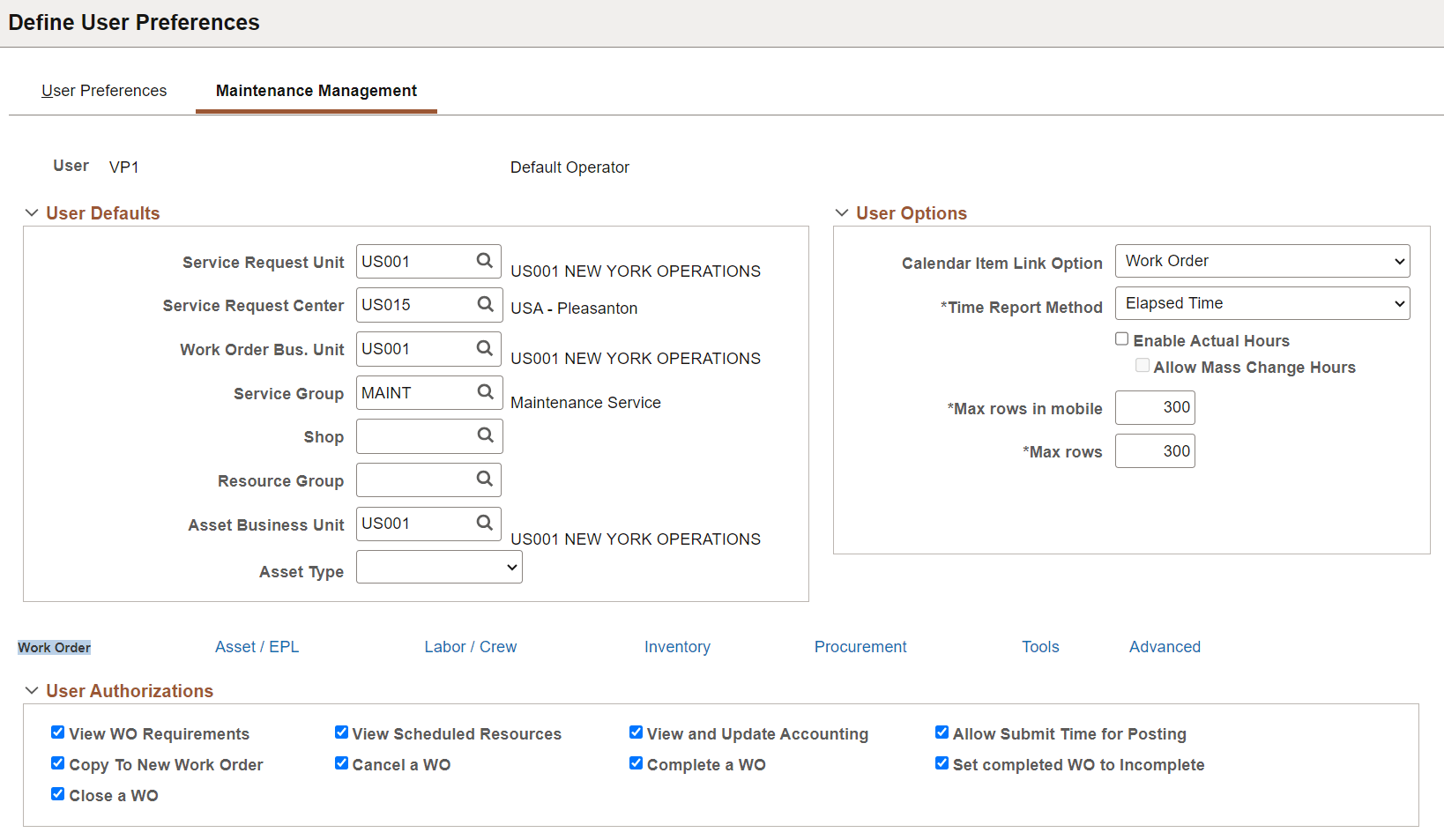Go to the Advanced section
The width and height of the screenshot is (1444, 840).
(1164, 646)
